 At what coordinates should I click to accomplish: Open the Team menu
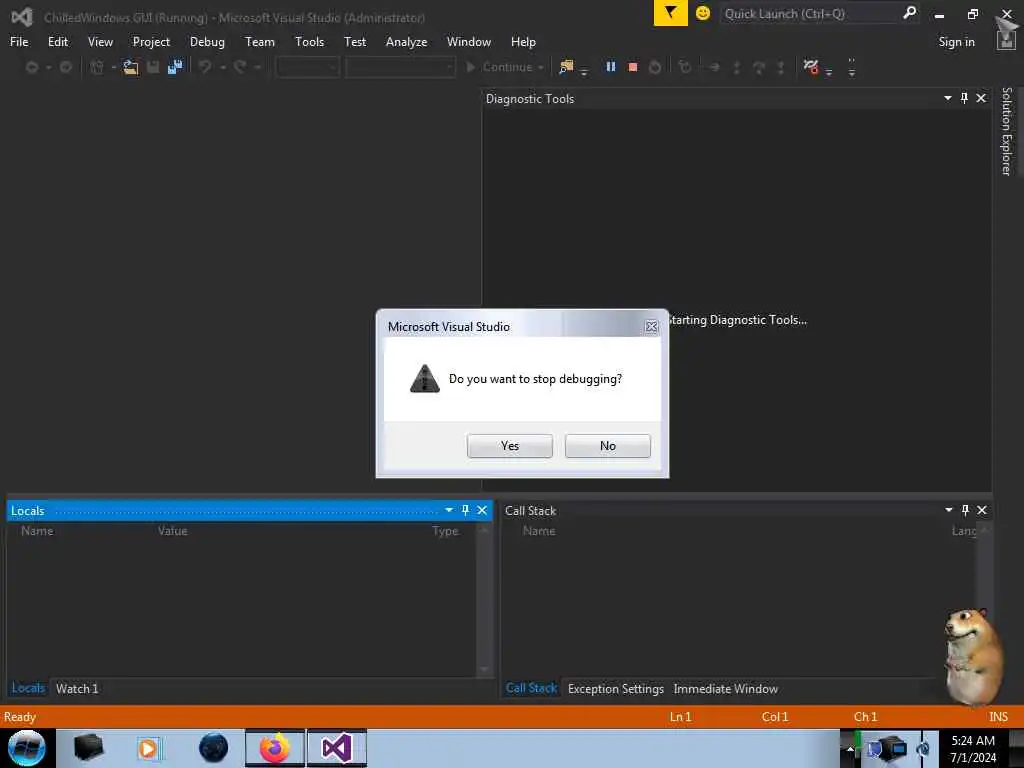pyautogui.click(x=259, y=42)
